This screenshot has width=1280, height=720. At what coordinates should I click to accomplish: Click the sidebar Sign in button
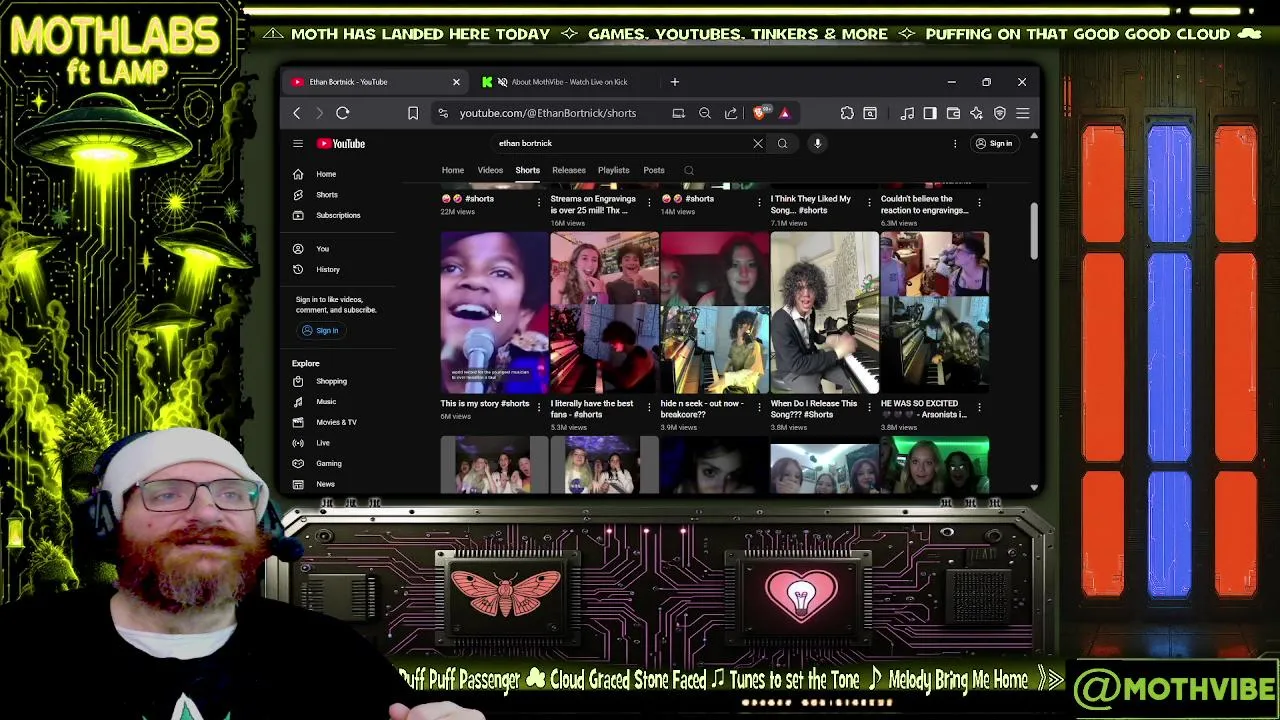coord(321,330)
